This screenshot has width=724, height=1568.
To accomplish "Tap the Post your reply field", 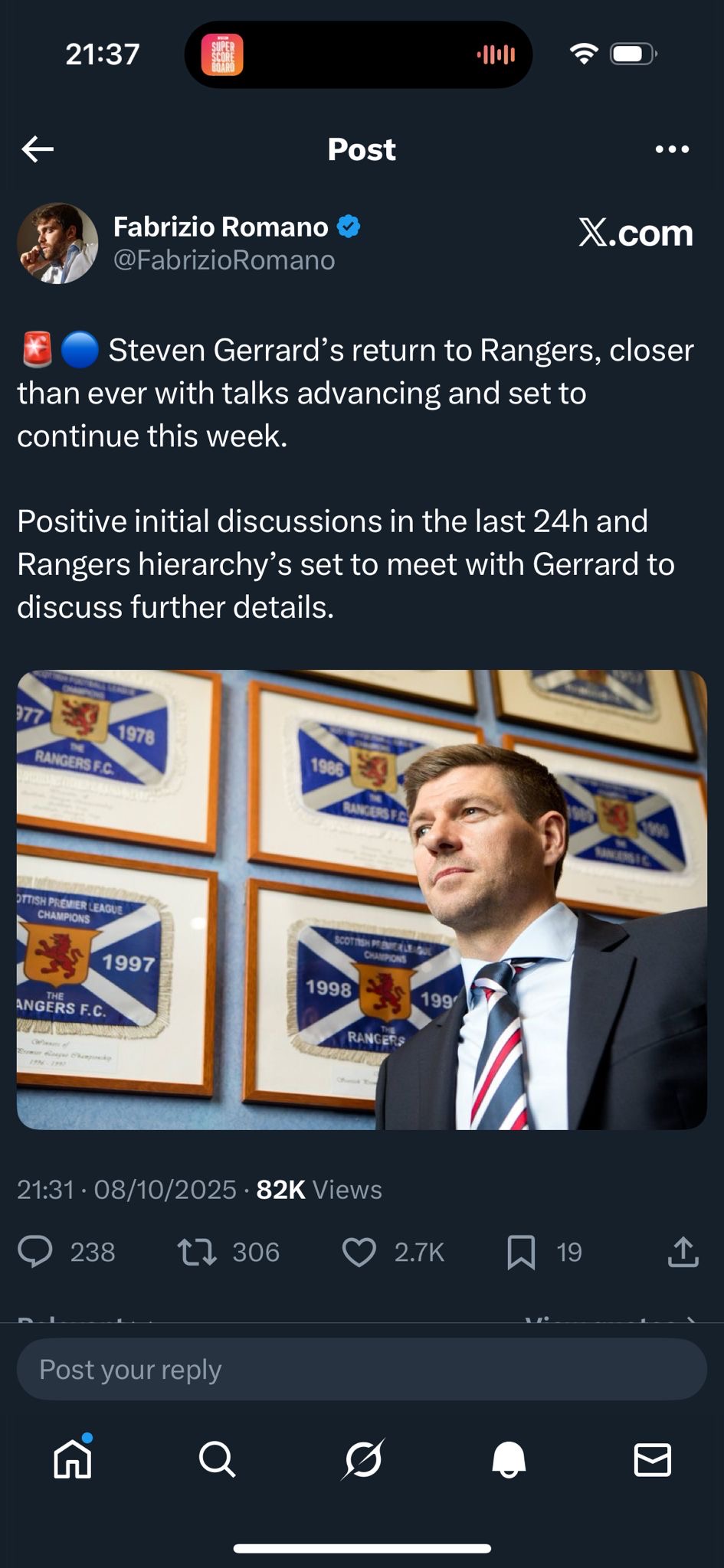I will pyautogui.click(x=362, y=1370).
